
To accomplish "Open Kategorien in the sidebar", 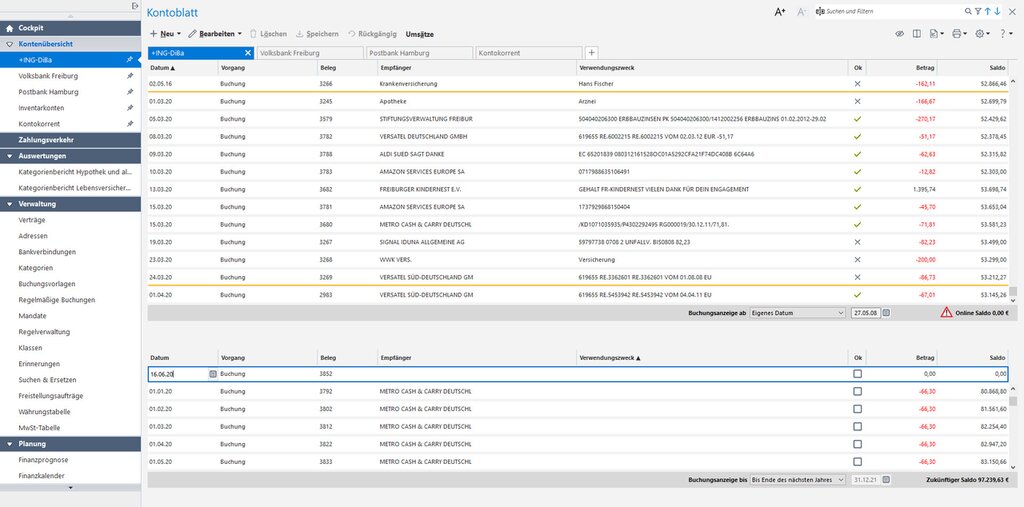I will [36, 268].
